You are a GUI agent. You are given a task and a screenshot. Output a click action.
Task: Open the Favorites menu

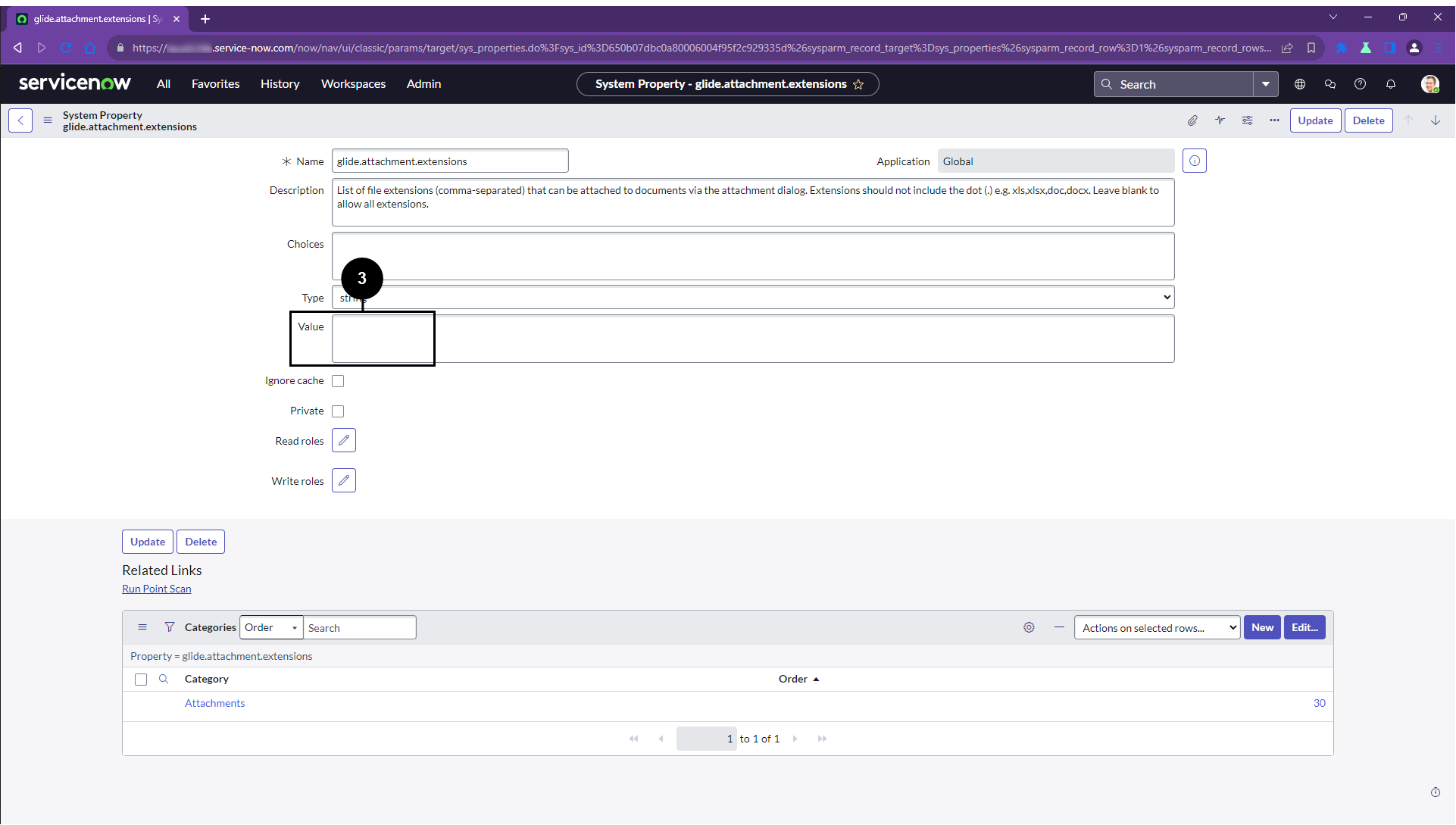click(215, 84)
